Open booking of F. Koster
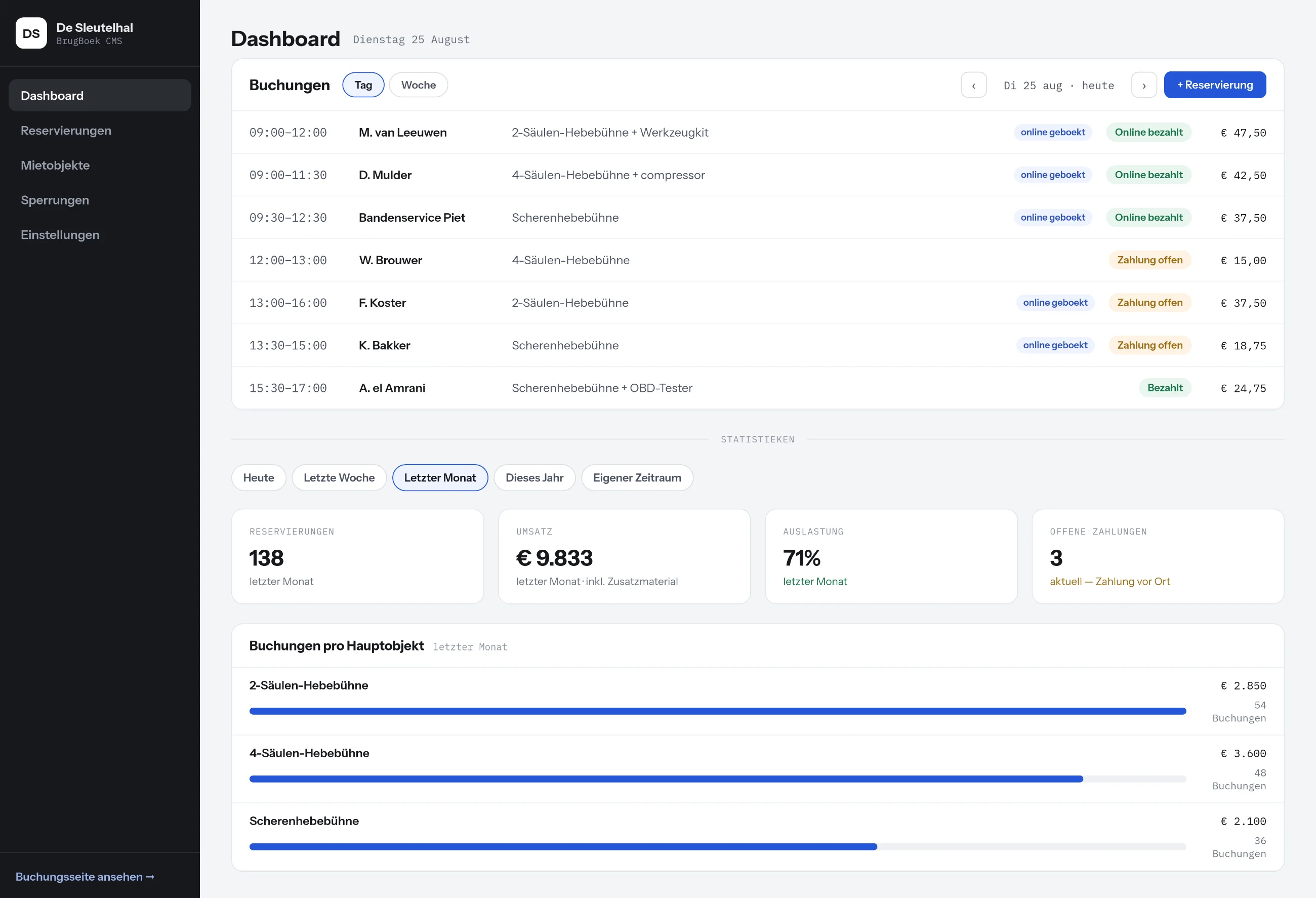The height and width of the screenshot is (898, 1316). 758,302
